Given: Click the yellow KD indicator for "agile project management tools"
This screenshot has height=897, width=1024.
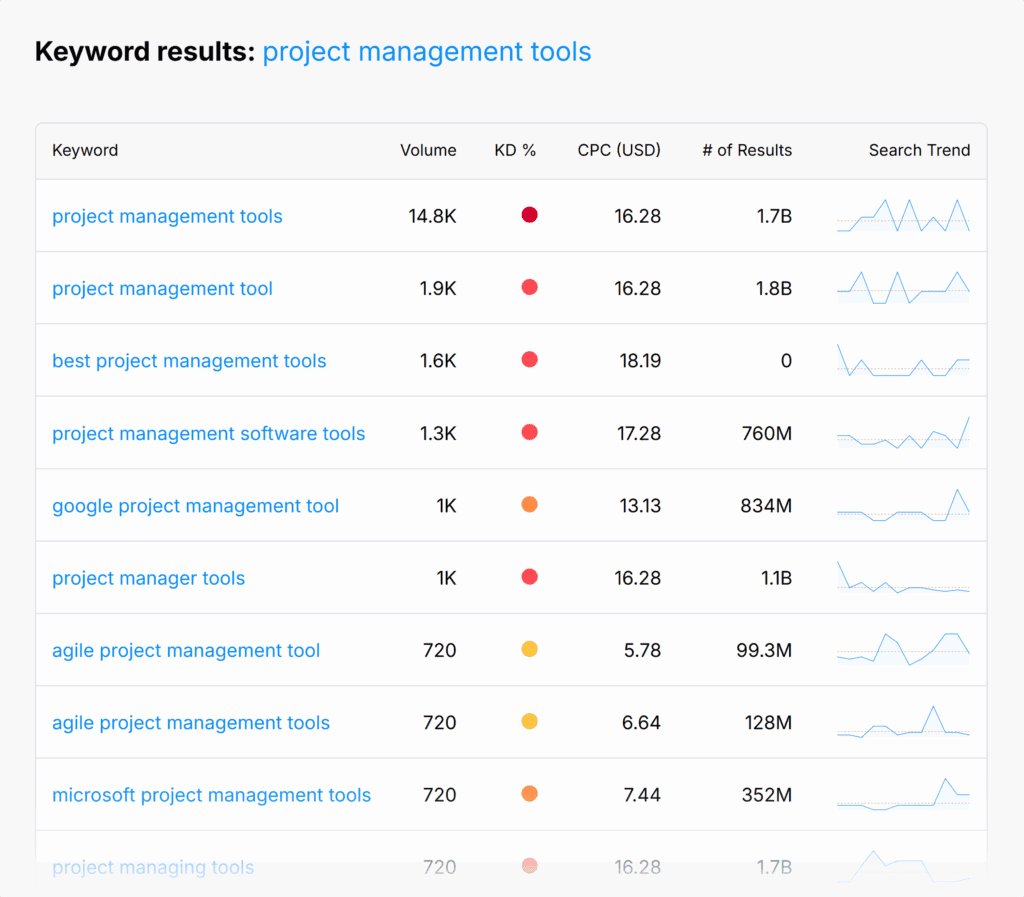Looking at the screenshot, I should 529,721.
